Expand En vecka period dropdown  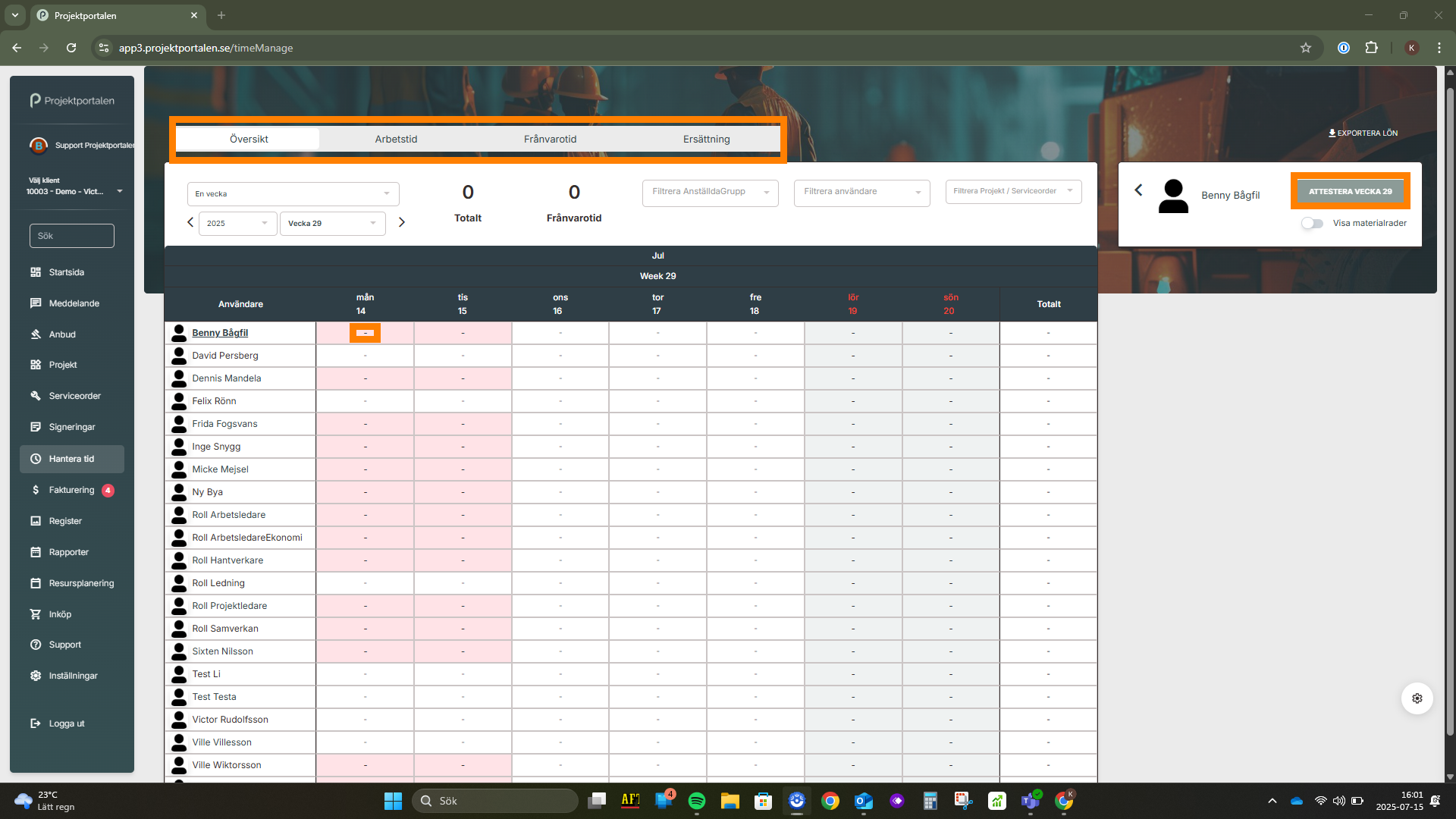coord(293,193)
